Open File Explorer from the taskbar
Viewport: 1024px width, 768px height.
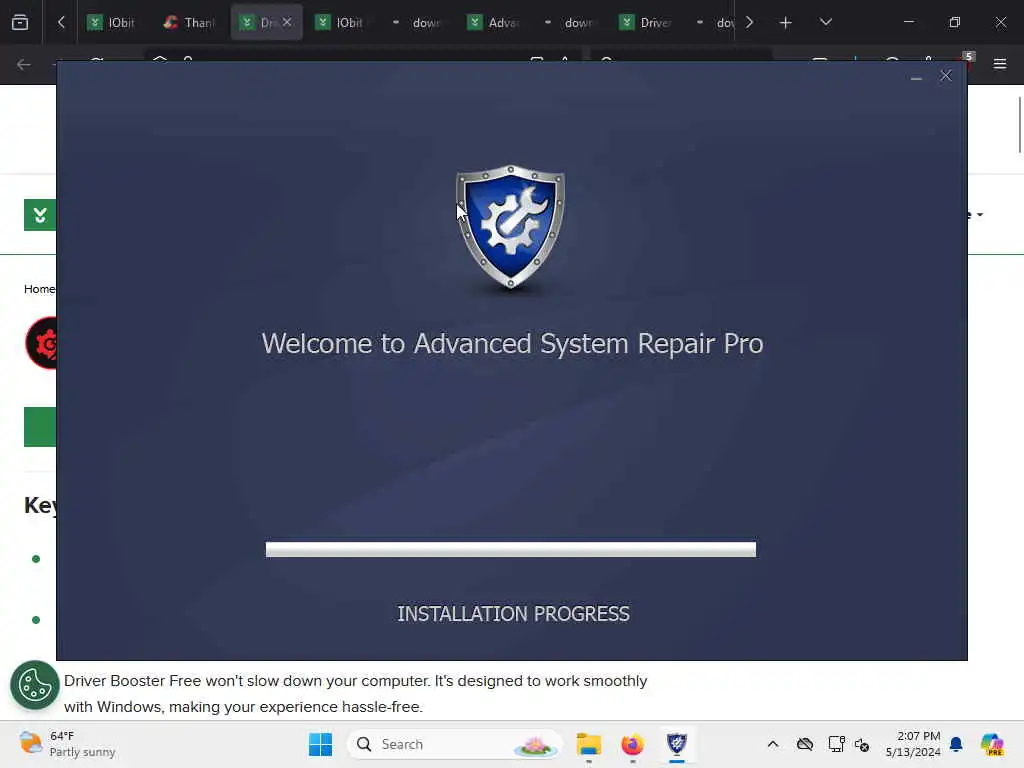point(588,744)
